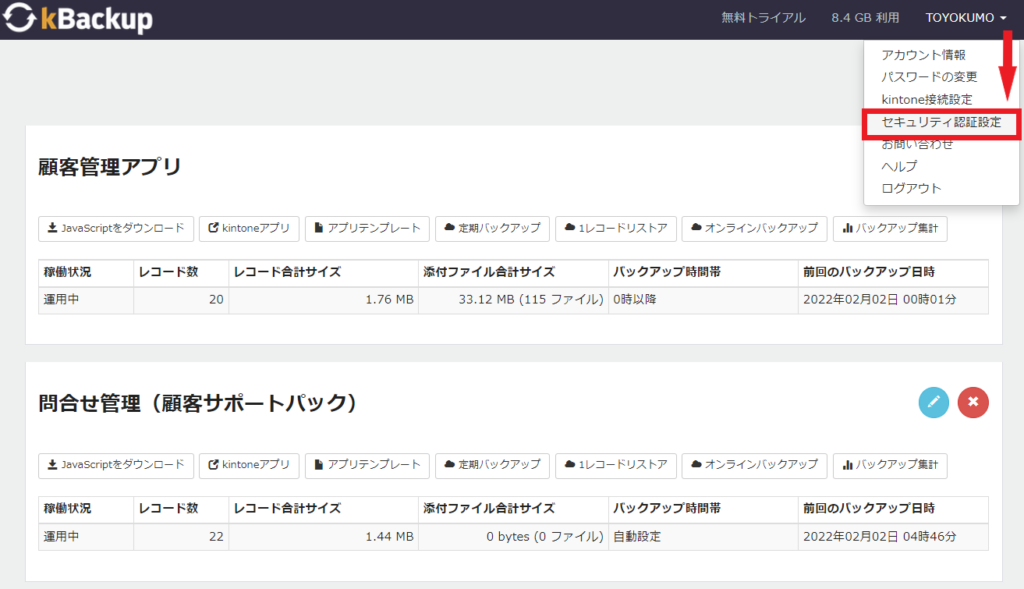Open バックアップ集計 for 問合せ管理
Image resolution: width=1024 pixels, height=589 pixels.
pyautogui.click(x=890, y=465)
